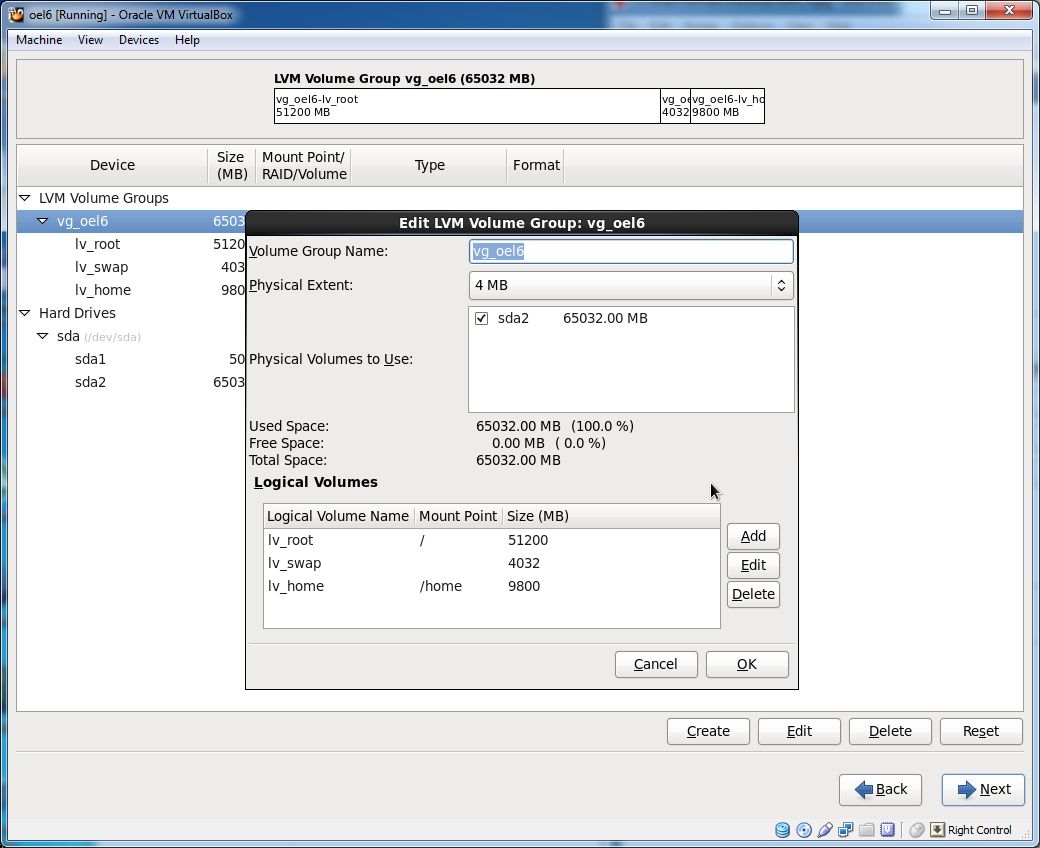The height and width of the screenshot is (848, 1040).
Task: Click the Device column header
Action: [x=112, y=165]
